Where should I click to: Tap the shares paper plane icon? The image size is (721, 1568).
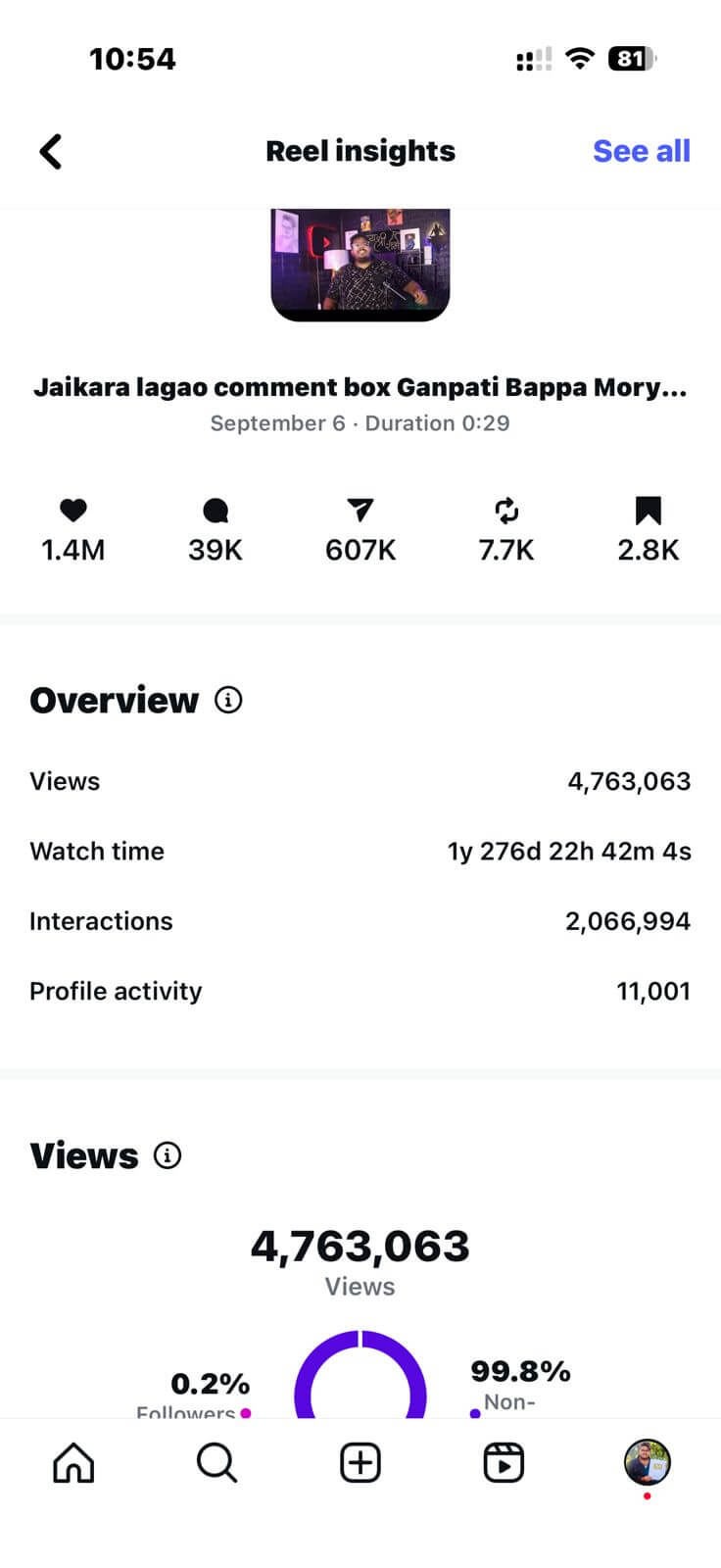pyautogui.click(x=360, y=510)
